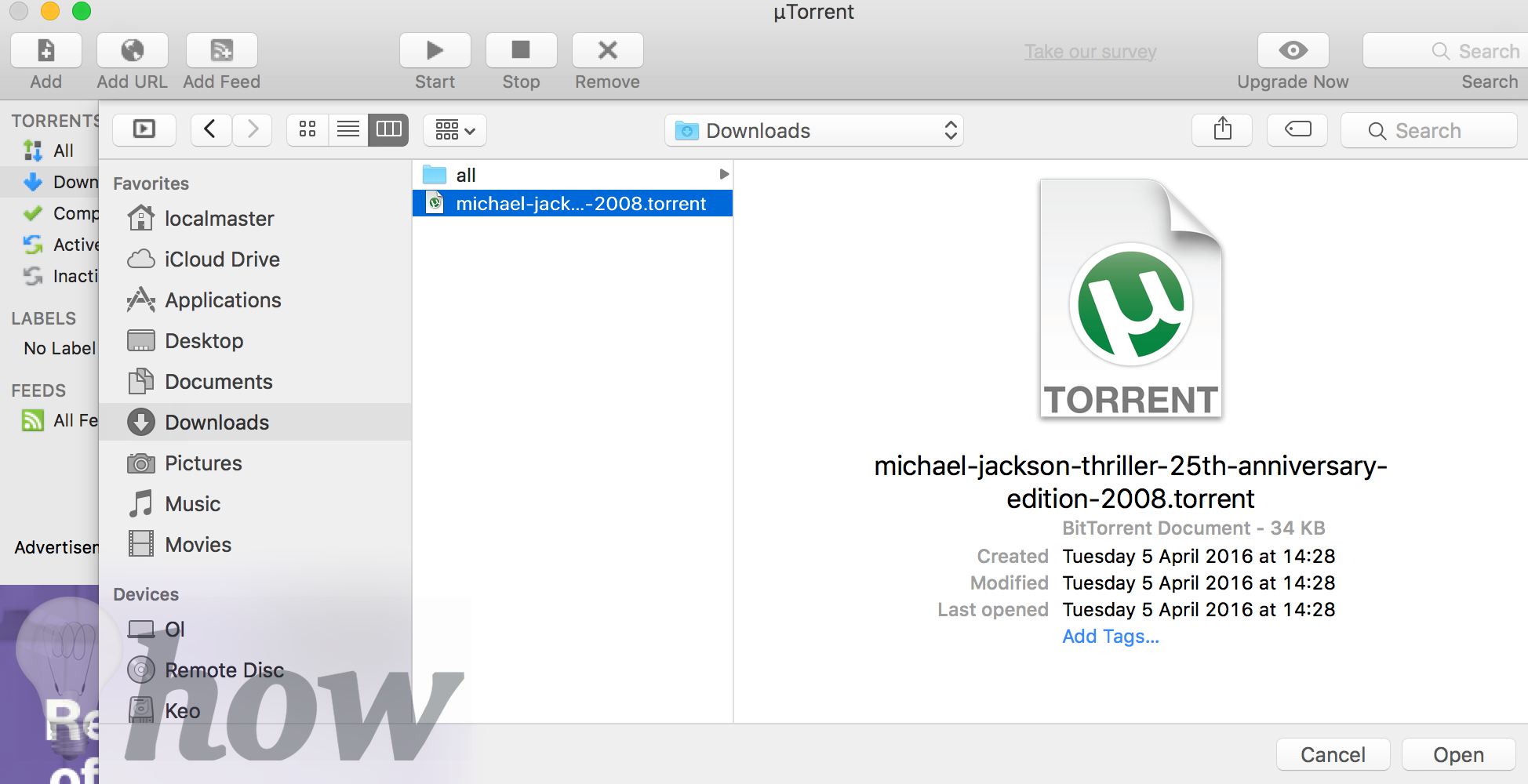The height and width of the screenshot is (784, 1528).
Task: Select the Ol device
Action: click(x=255, y=630)
